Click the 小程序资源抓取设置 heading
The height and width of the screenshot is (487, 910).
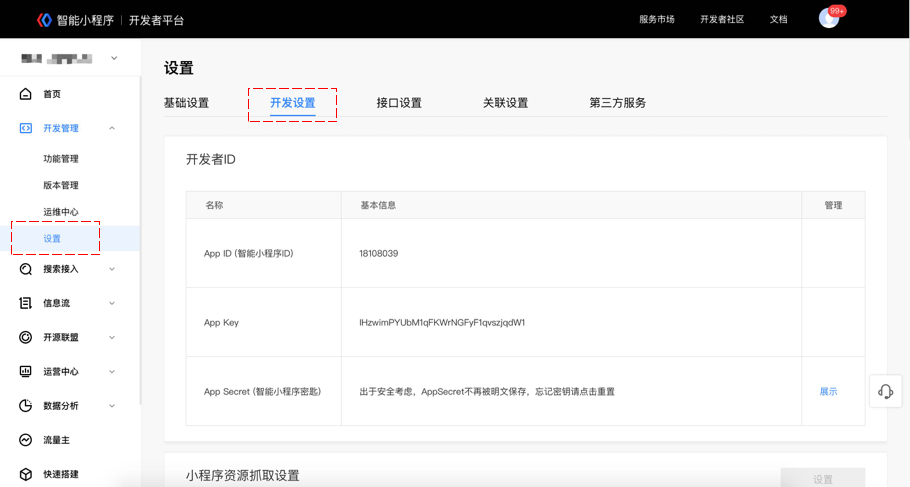(243, 475)
